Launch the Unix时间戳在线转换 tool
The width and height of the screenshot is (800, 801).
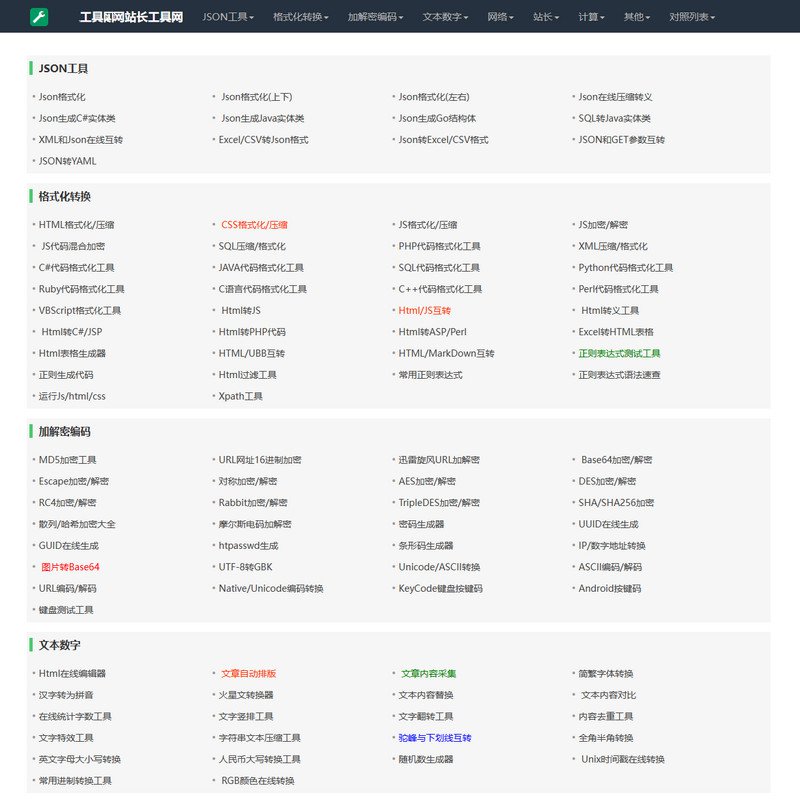point(623,759)
